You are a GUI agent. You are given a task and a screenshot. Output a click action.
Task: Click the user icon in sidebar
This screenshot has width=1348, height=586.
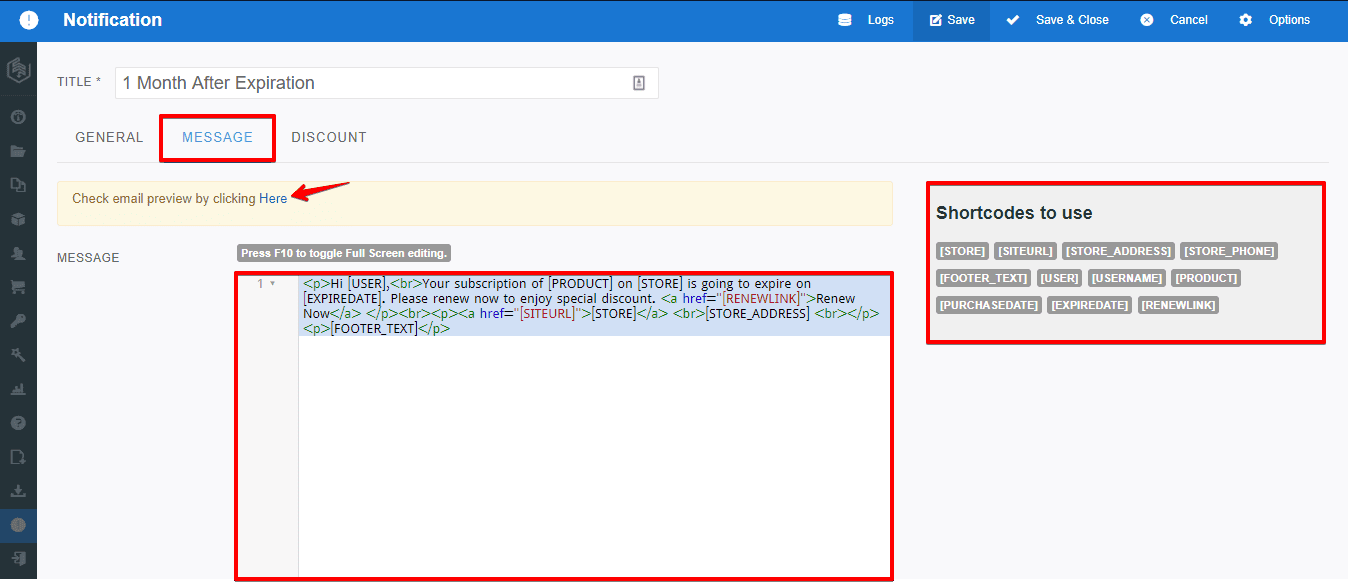click(x=17, y=253)
